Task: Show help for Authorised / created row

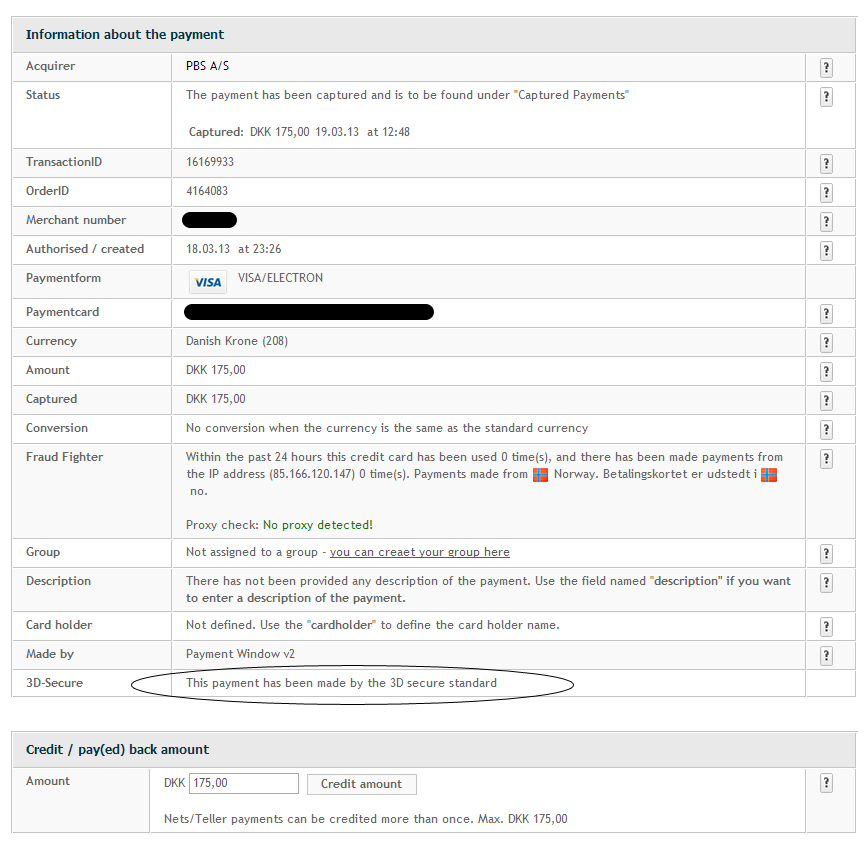Action: 826,251
